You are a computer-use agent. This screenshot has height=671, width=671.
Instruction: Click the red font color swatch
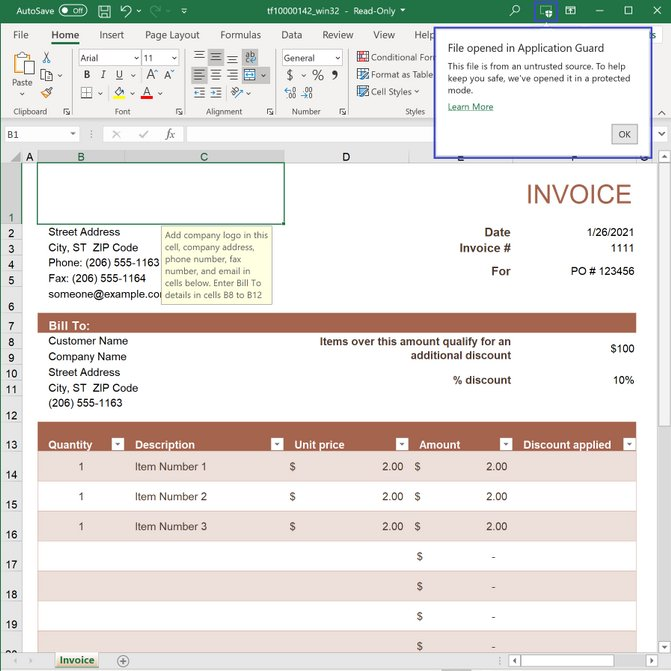tap(146, 93)
